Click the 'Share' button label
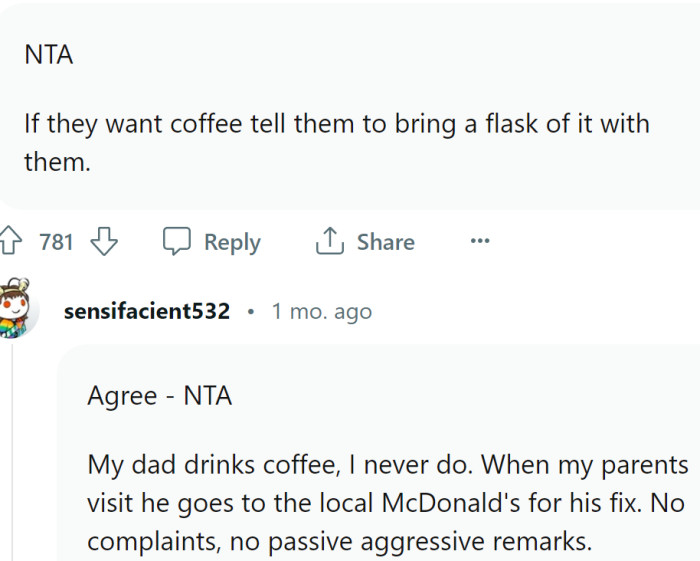 pyautogui.click(x=385, y=242)
